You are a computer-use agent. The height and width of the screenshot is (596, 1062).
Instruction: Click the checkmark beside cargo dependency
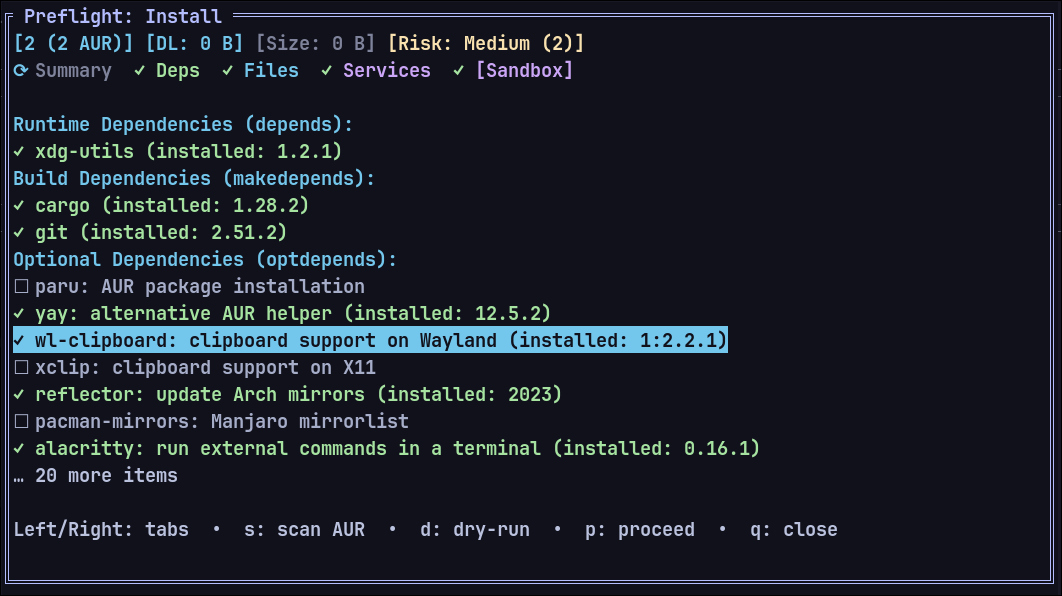coord(17,205)
